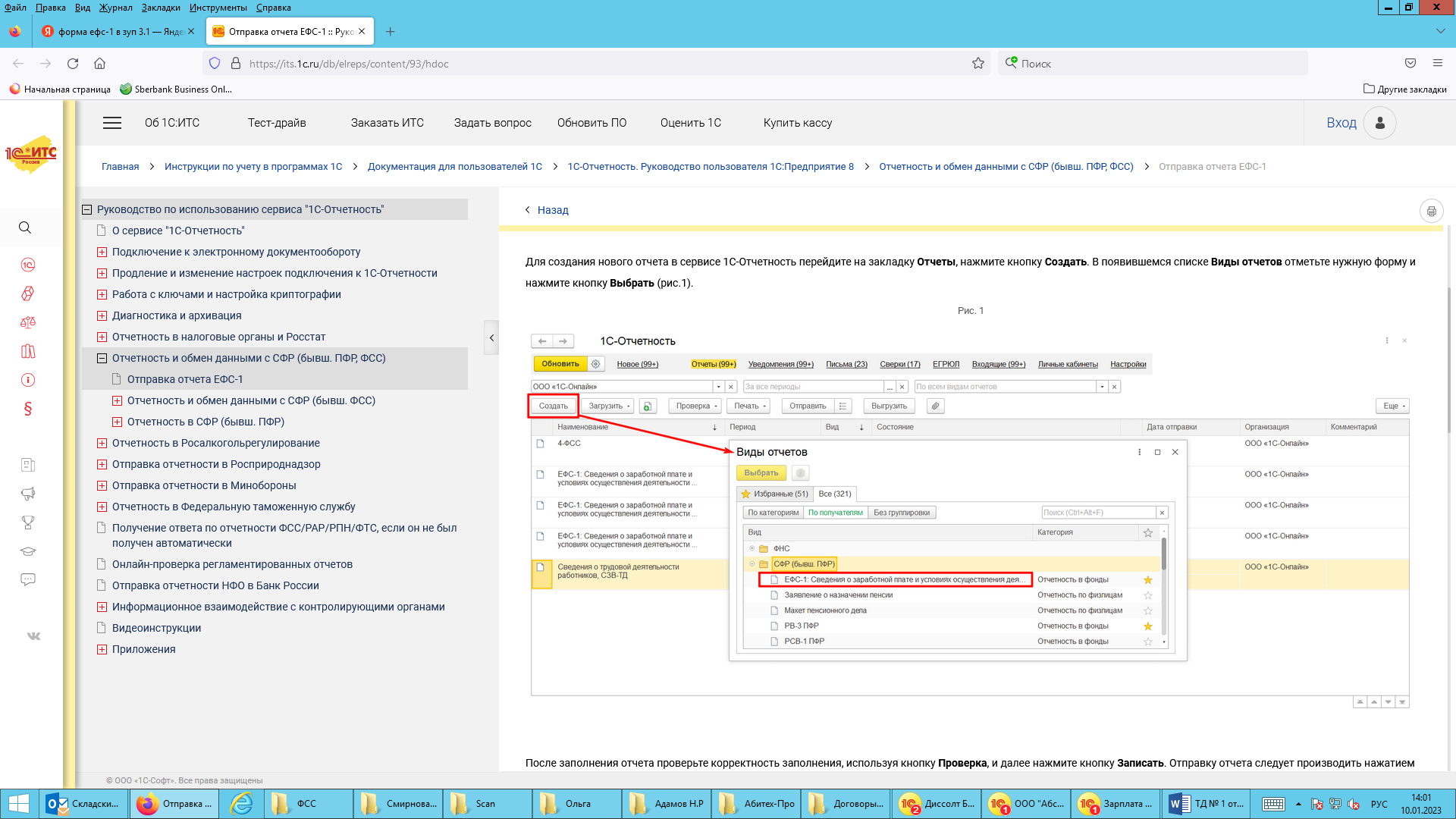Click the red info circle sidebar icon
1456x819 pixels.
(28, 380)
